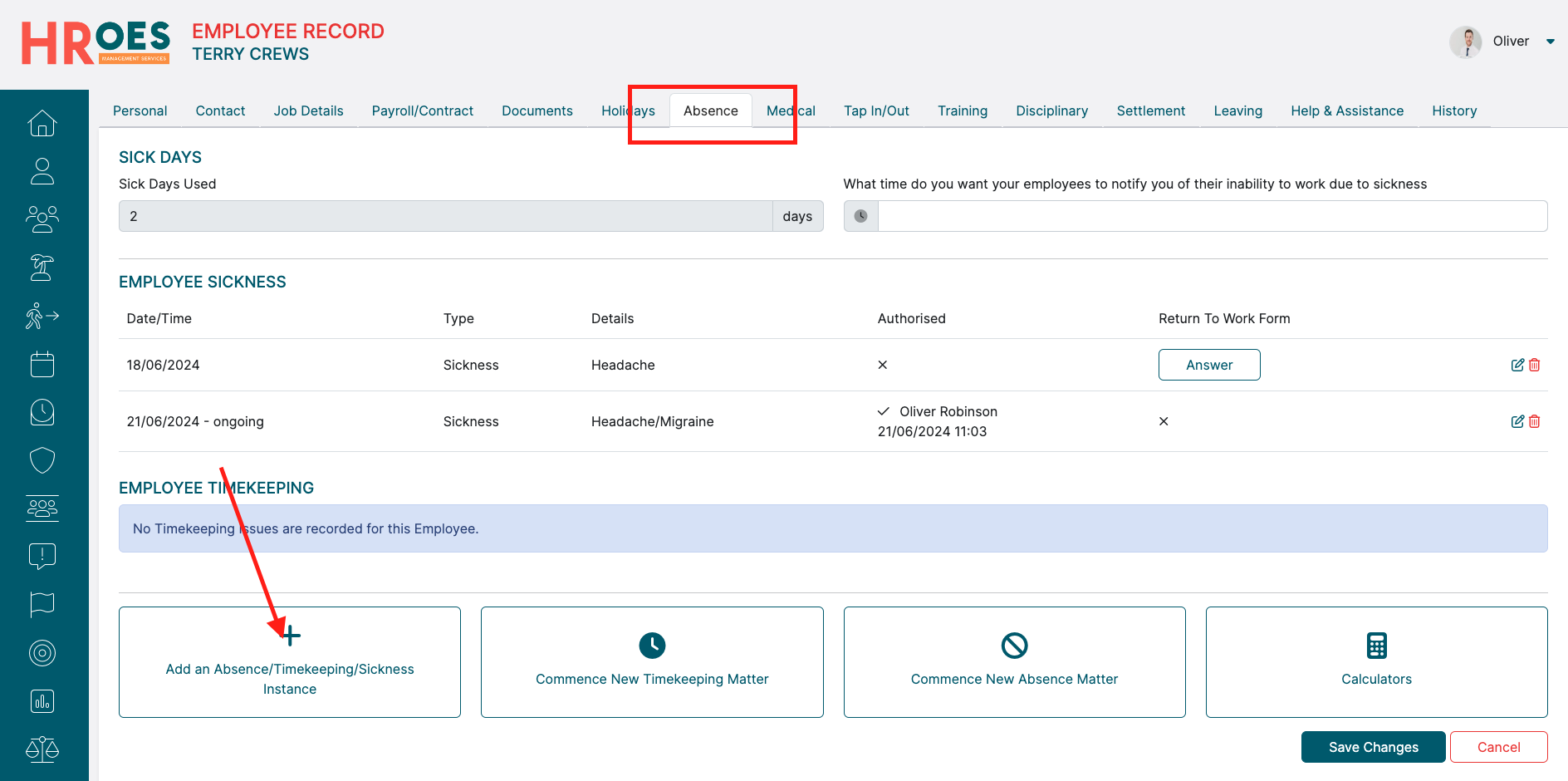1568x781 pixels.
Task: Click the single employee profile sidebar icon
Action: 42,171
